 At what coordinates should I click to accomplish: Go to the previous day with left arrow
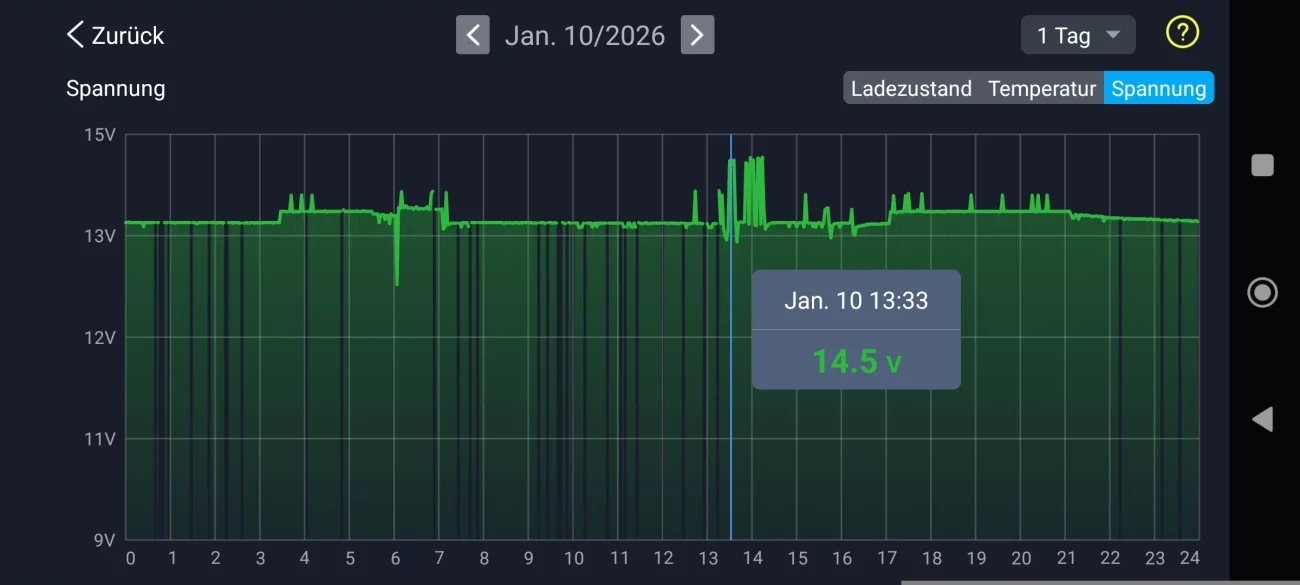coord(472,35)
